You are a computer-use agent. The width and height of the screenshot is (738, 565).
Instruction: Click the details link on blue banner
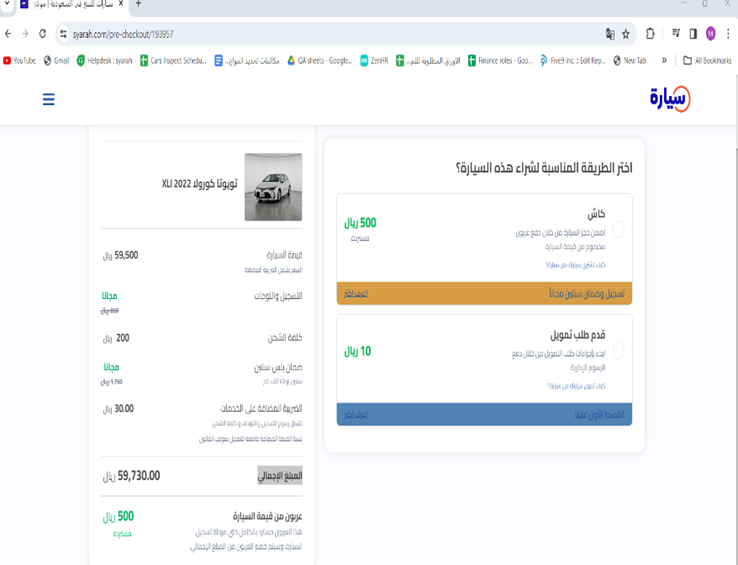click(x=356, y=415)
